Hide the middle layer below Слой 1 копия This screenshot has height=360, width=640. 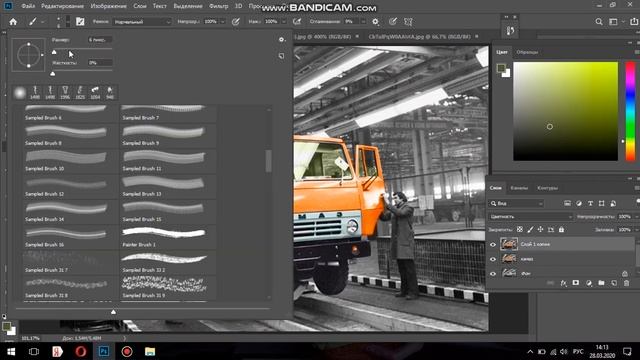pos(493,259)
